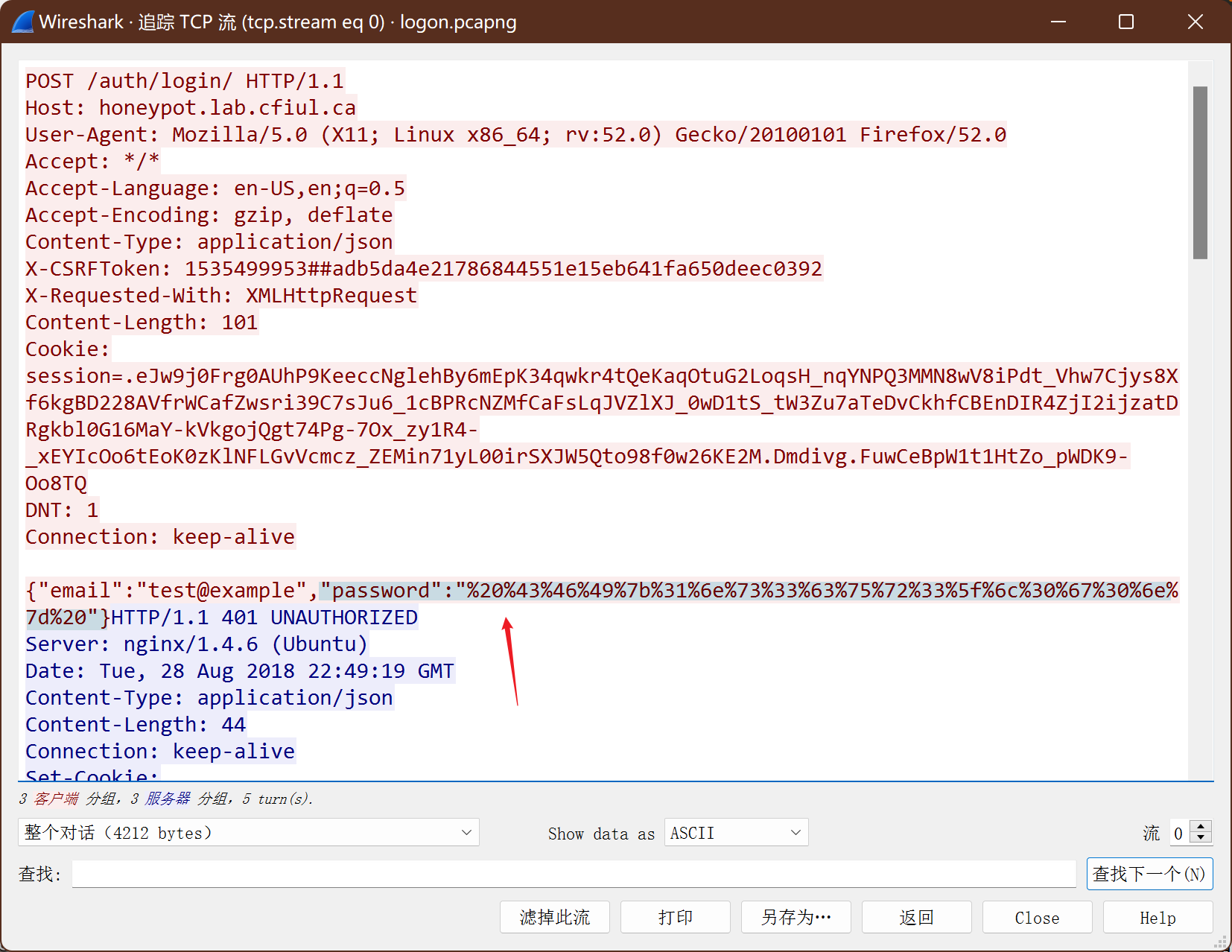Click the 'Content-Length: 101' line
Image resolution: width=1232 pixels, height=952 pixels.
tap(142, 322)
